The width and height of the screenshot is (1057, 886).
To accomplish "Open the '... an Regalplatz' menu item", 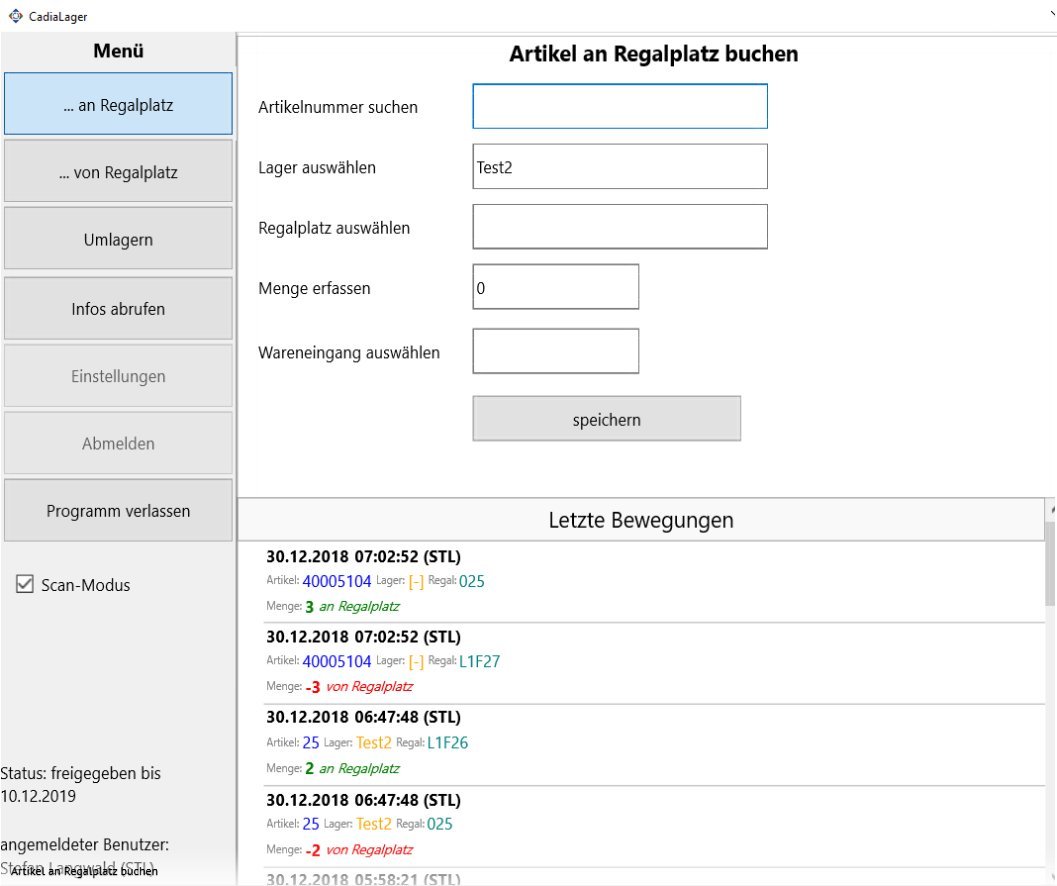I will tap(118, 104).
